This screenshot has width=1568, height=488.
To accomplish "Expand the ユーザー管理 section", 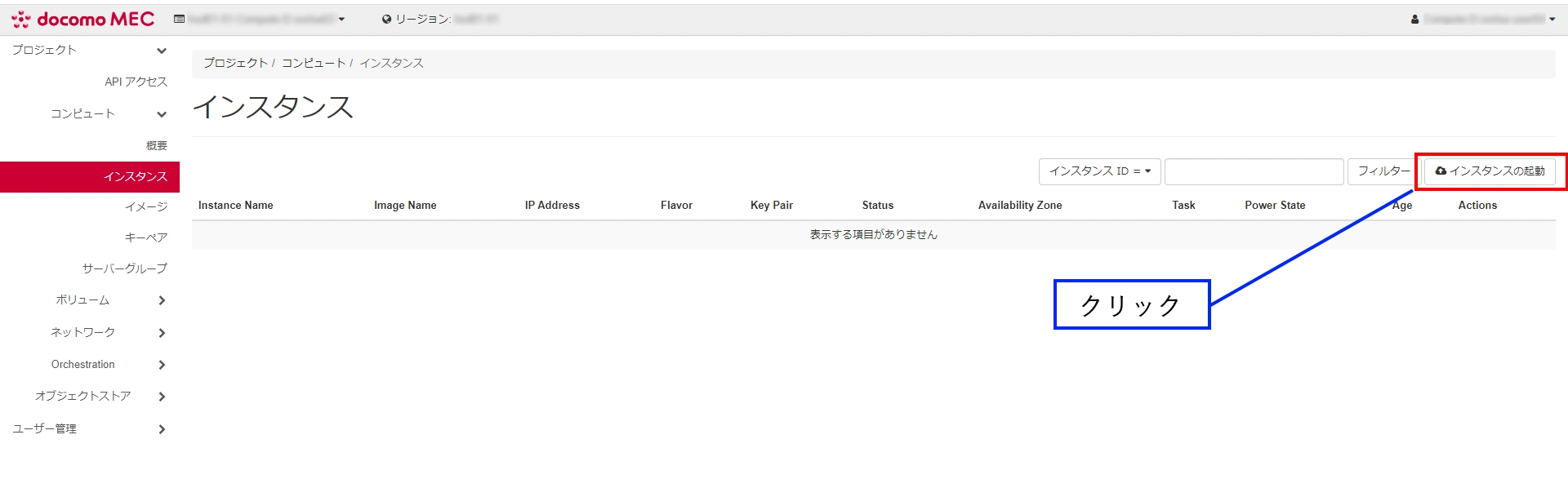I will (161, 429).
